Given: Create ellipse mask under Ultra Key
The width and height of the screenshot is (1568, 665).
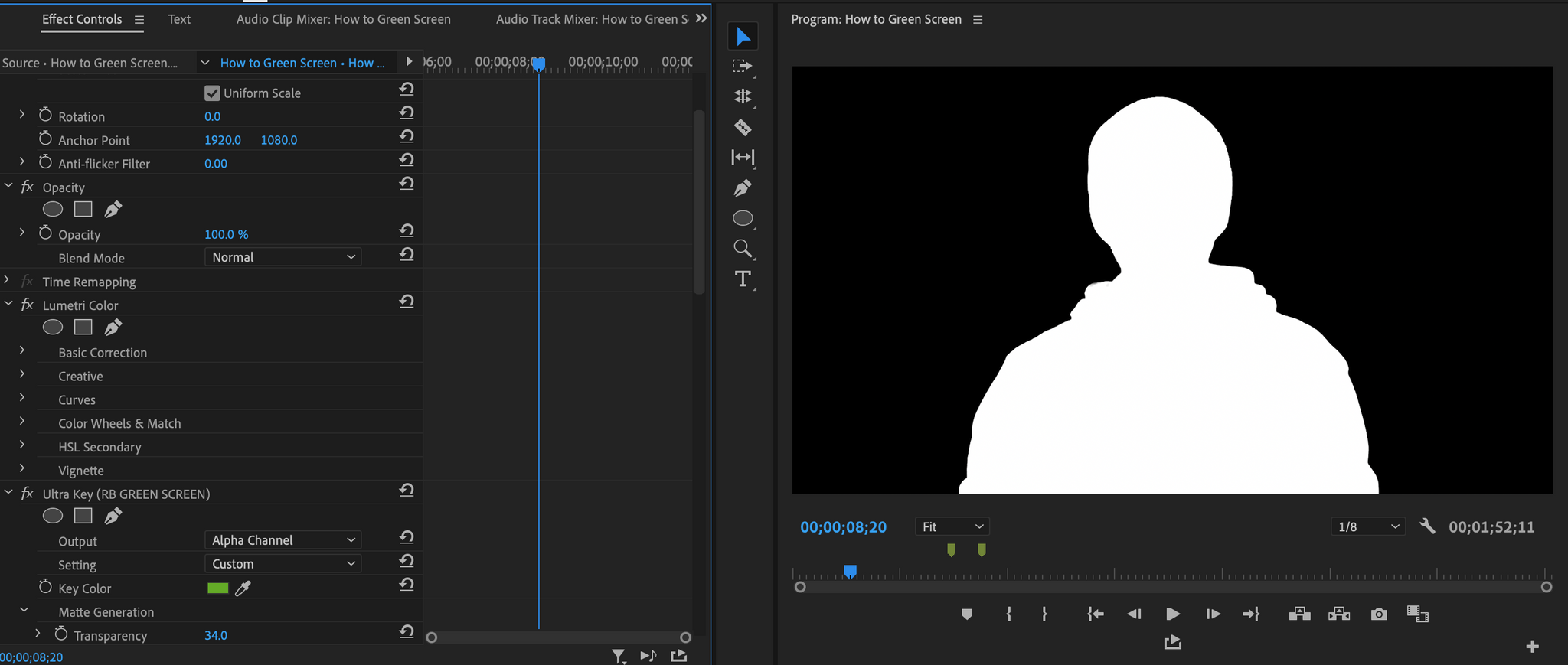Looking at the screenshot, I should pos(53,516).
